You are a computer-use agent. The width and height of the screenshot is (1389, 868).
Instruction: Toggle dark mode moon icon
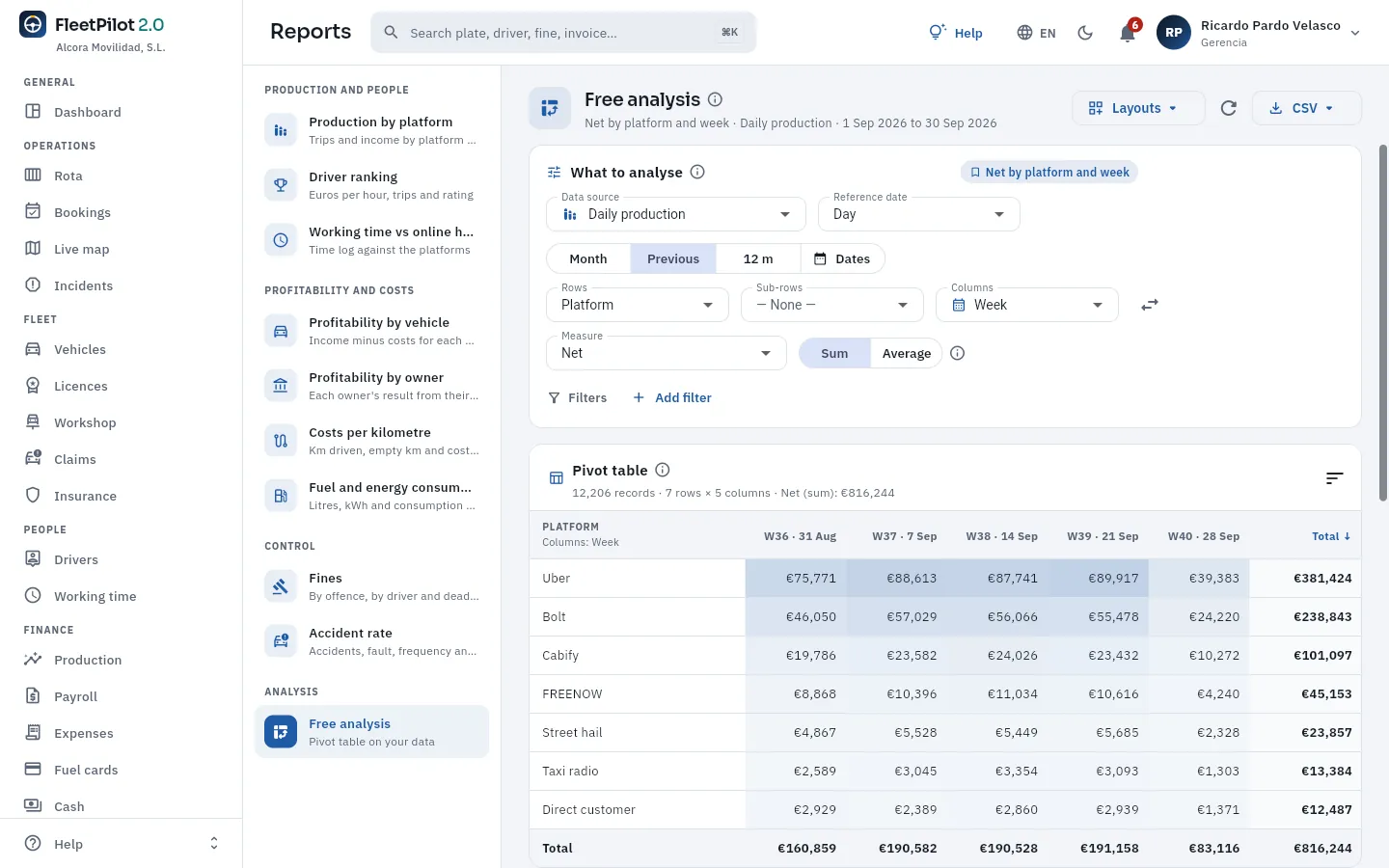(1085, 33)
